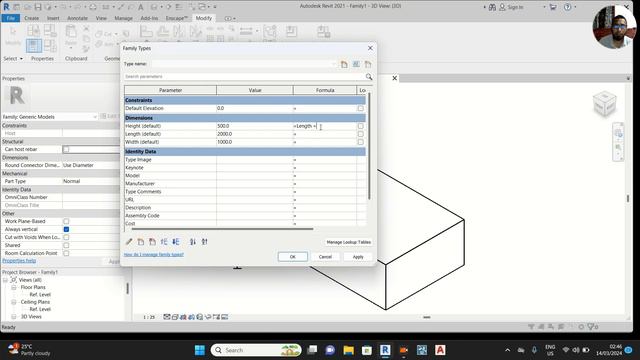Click the Cancel button in Family Types

click(325, 257)
